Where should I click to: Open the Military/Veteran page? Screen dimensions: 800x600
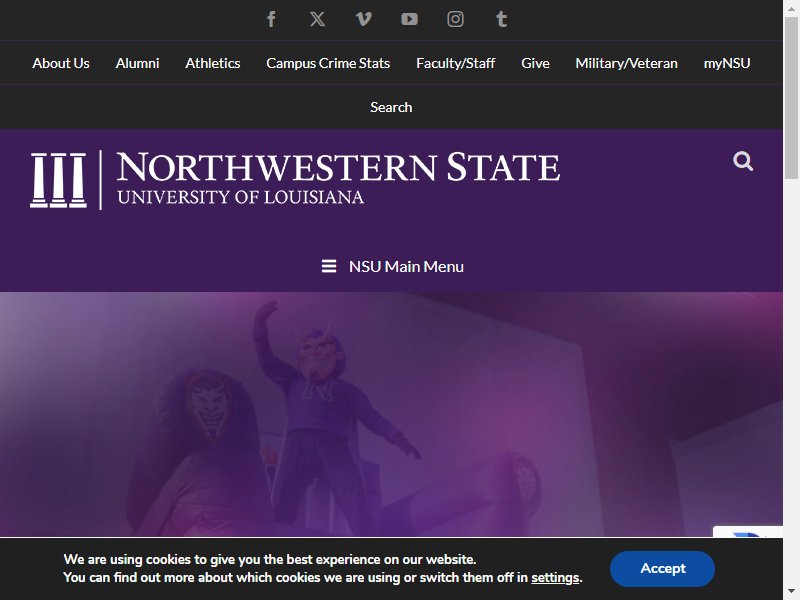tap(627, 63)
